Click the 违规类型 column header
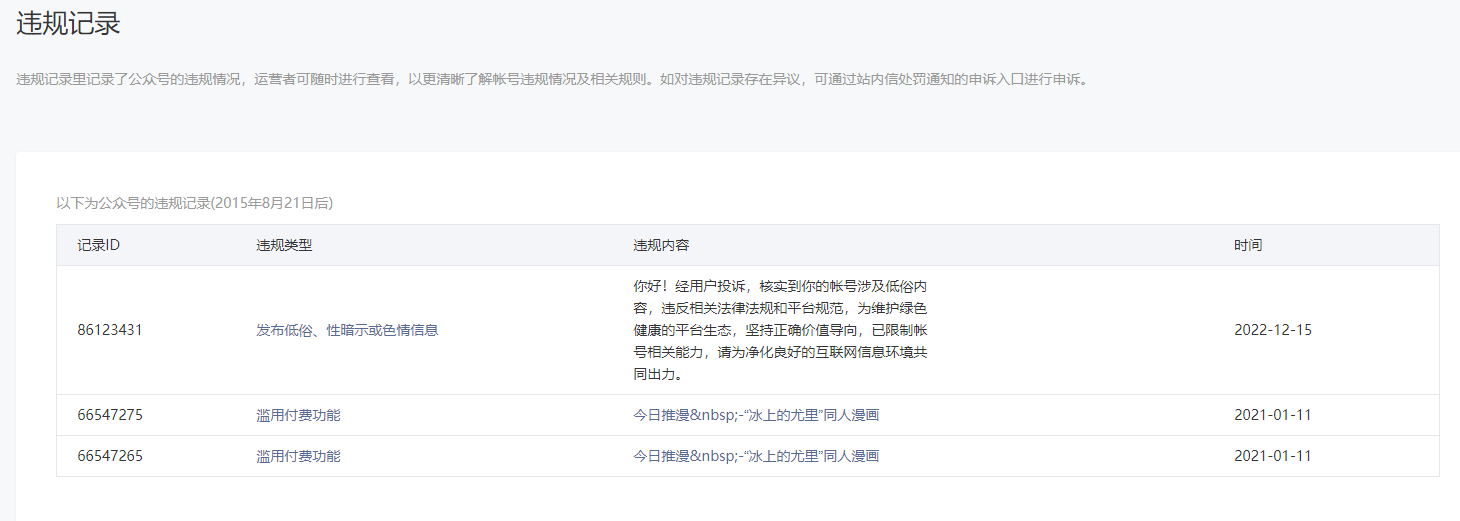The height and width of the screenshot is (521, 1460). pos(284,245)
